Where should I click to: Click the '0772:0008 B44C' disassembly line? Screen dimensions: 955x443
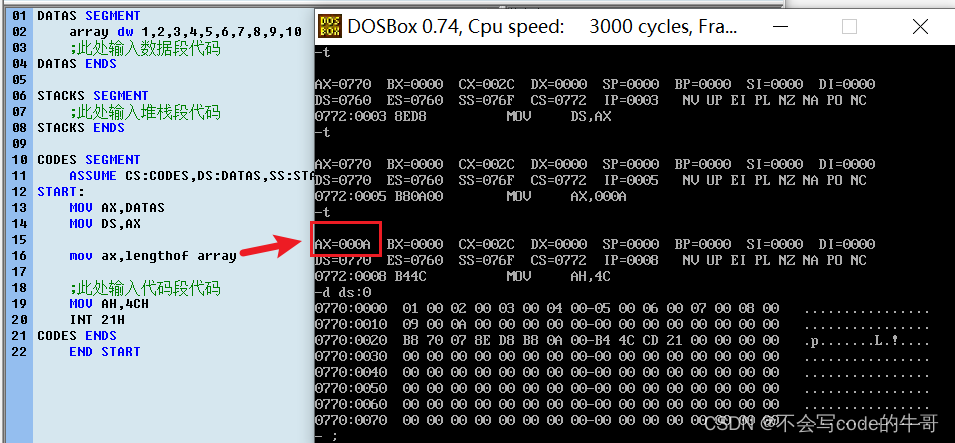[x=463, y=277]
